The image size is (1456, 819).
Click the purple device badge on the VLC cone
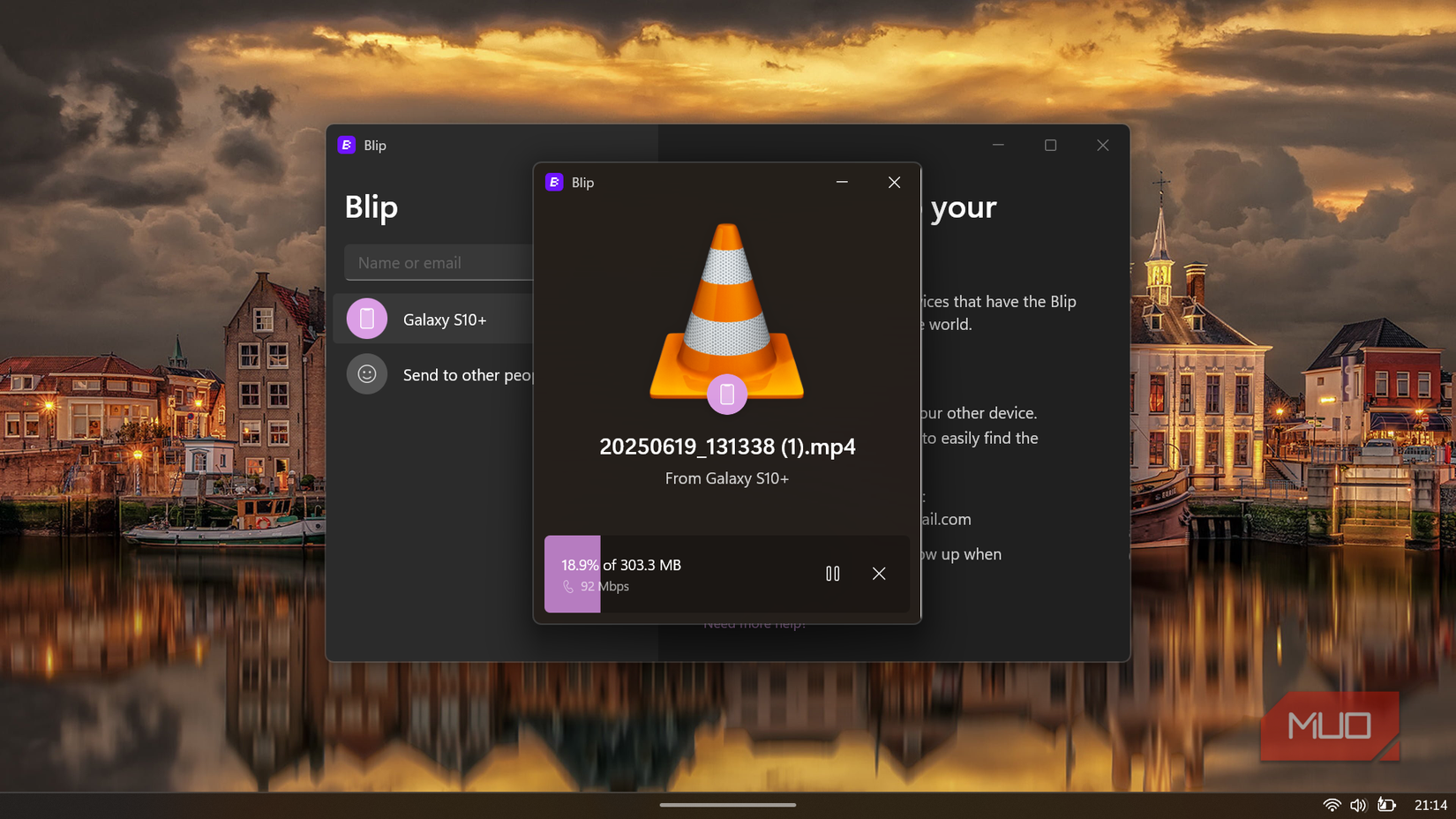(726, 394)
